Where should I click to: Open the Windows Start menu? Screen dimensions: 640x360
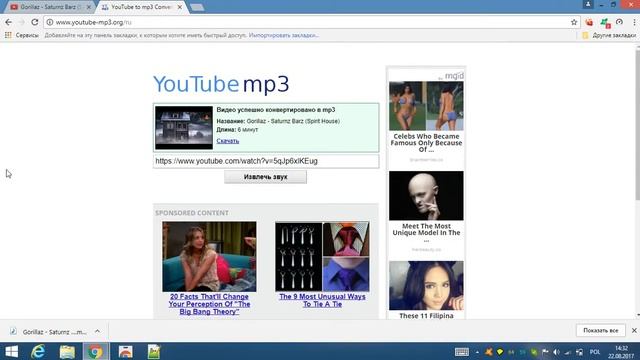point(11,351)
